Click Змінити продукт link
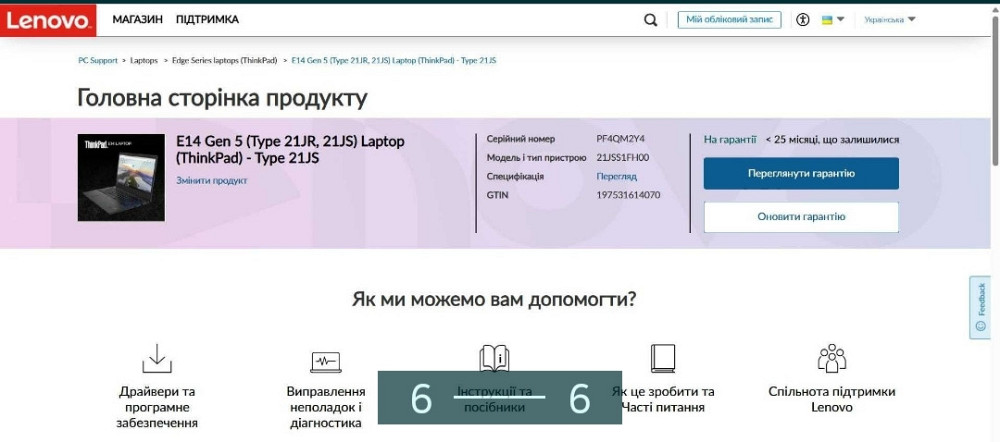 212,180
